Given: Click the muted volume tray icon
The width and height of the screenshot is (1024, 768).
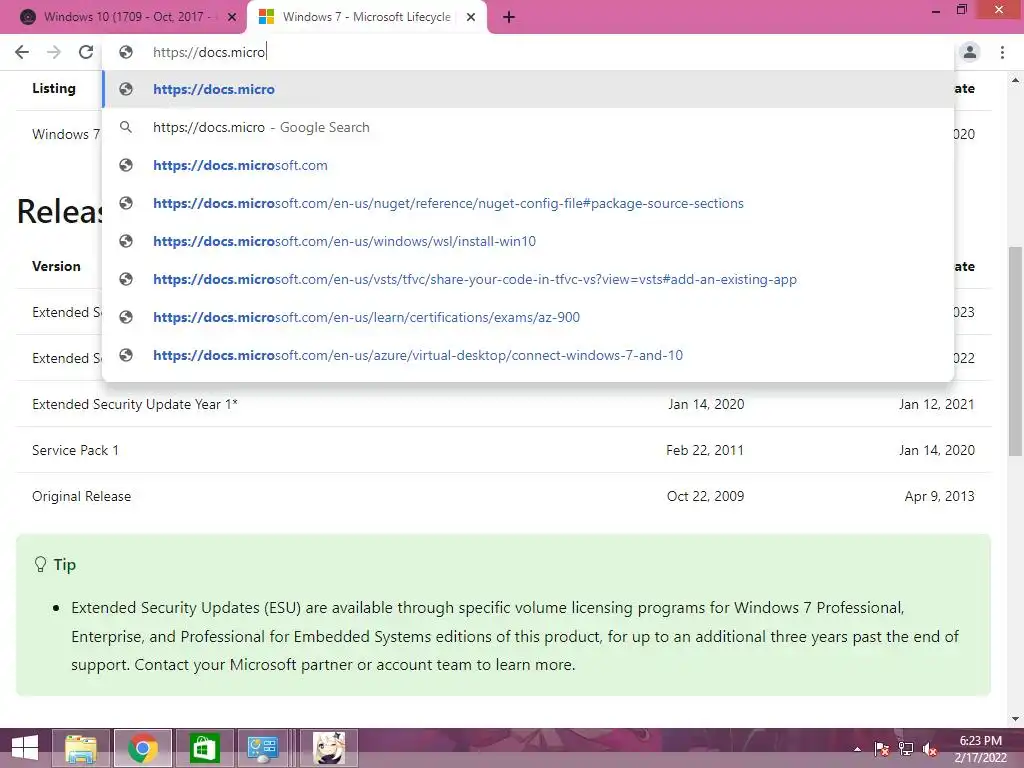Looking at the screenshot, I should click(x=930, y=749).
